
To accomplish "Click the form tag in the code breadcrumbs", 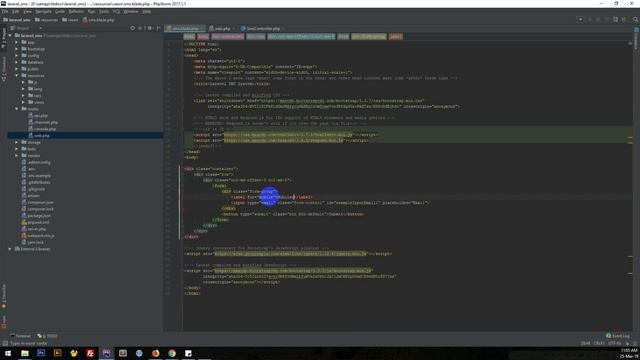I will (343, 36).
